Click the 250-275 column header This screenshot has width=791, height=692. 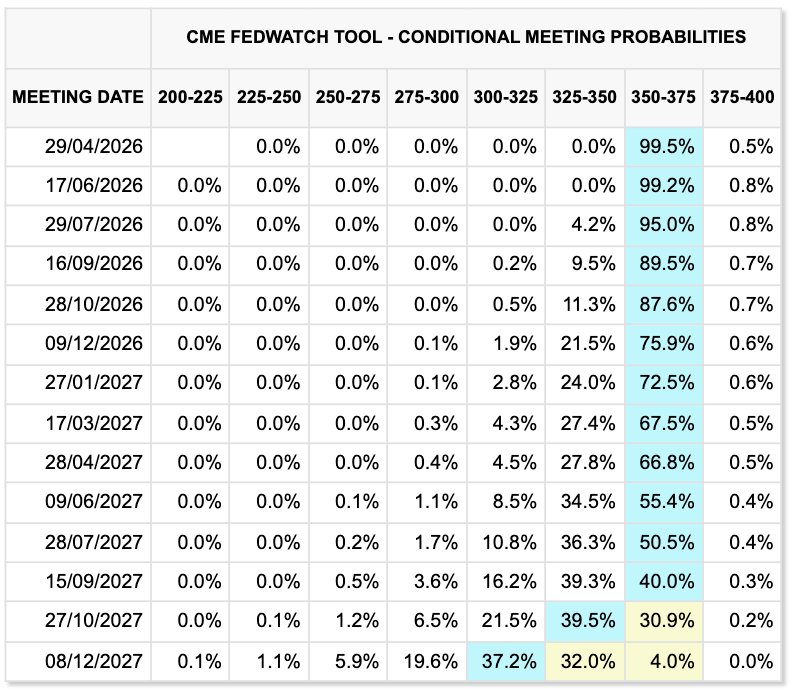pyautogui.click(x=347, y=98)
